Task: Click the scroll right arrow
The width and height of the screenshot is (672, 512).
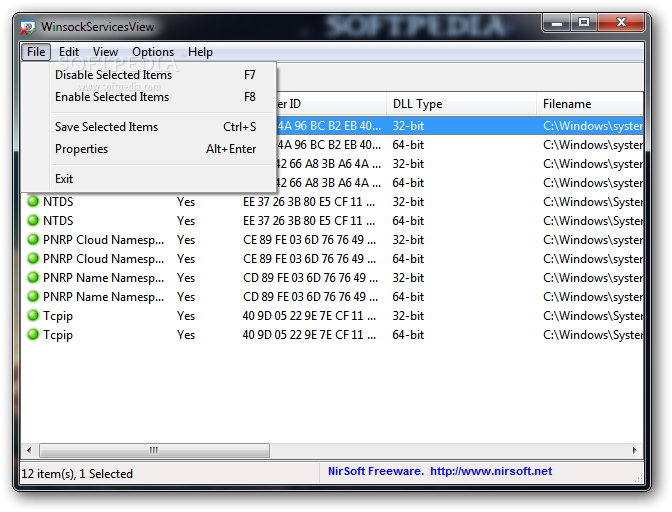Action: pyautogui.click(x=635, y=450)
